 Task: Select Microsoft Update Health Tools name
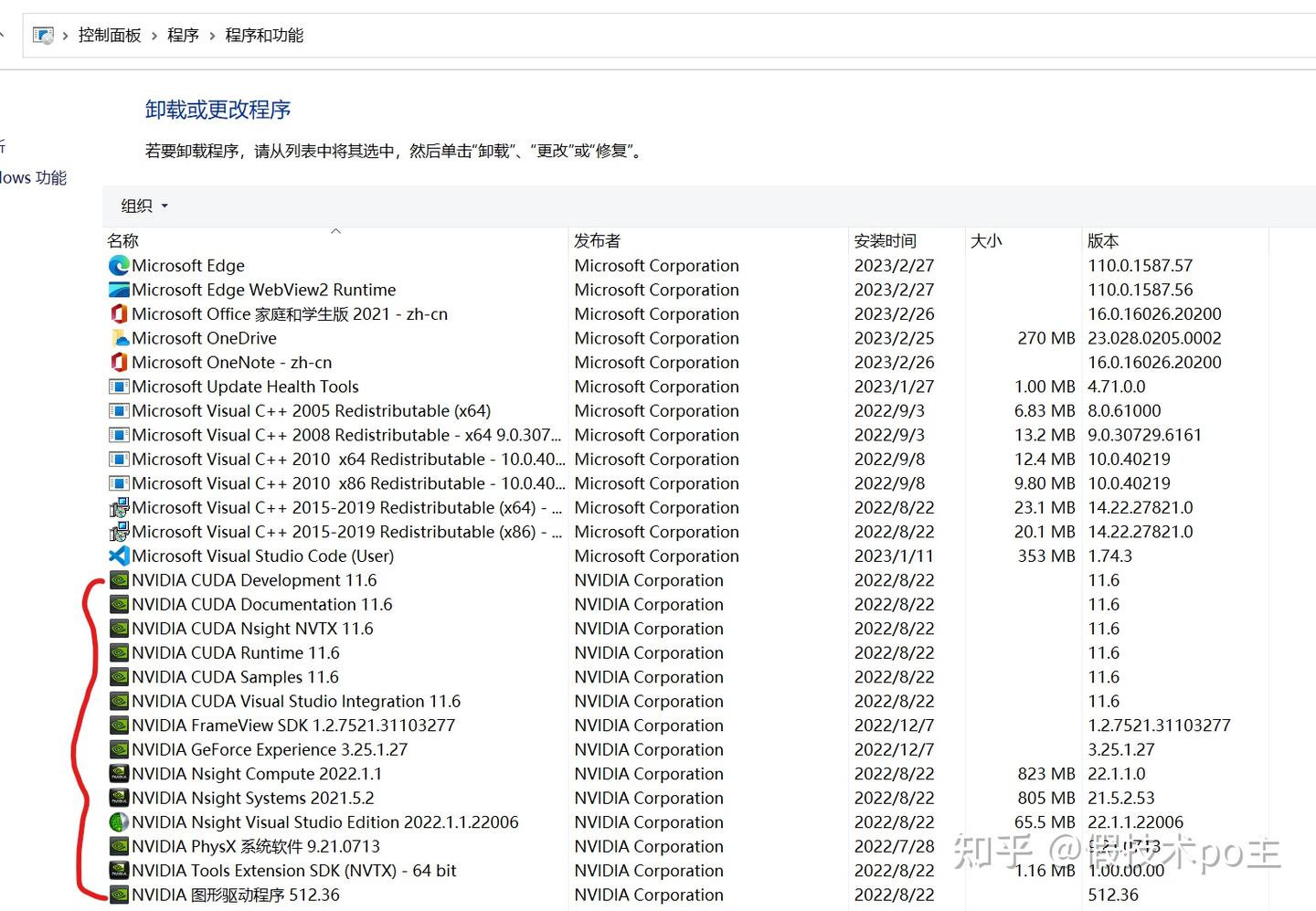245,387
